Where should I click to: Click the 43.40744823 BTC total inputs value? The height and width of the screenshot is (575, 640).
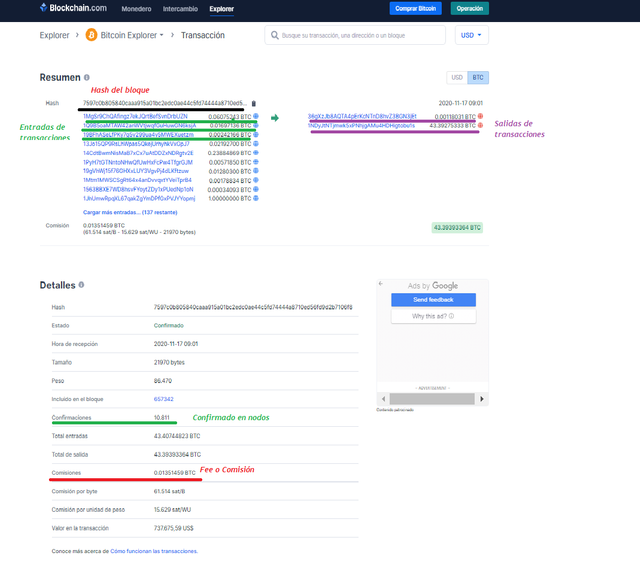pyautogui.click(x=177, y=436)
